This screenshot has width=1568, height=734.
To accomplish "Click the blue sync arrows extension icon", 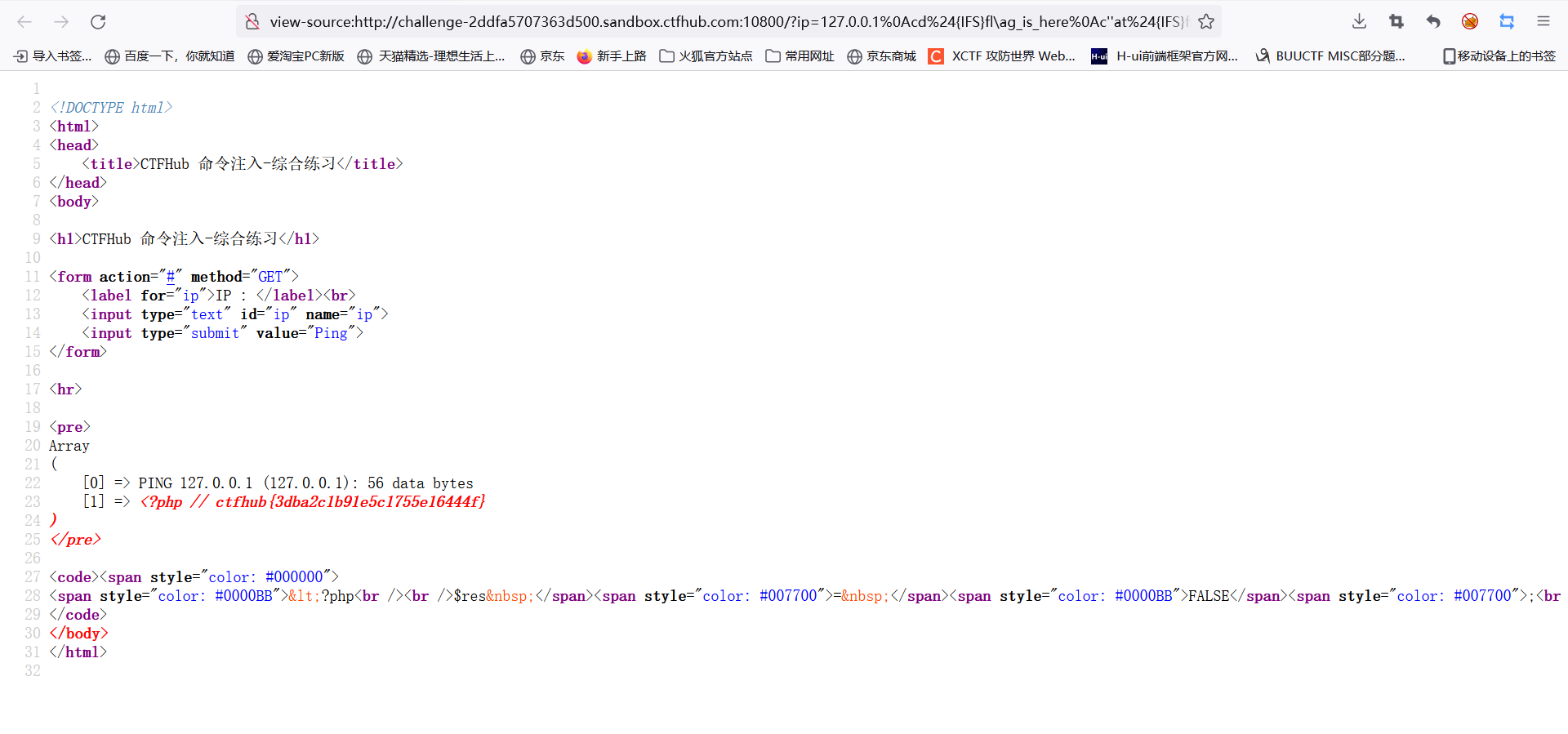I will click(1507, 22).
